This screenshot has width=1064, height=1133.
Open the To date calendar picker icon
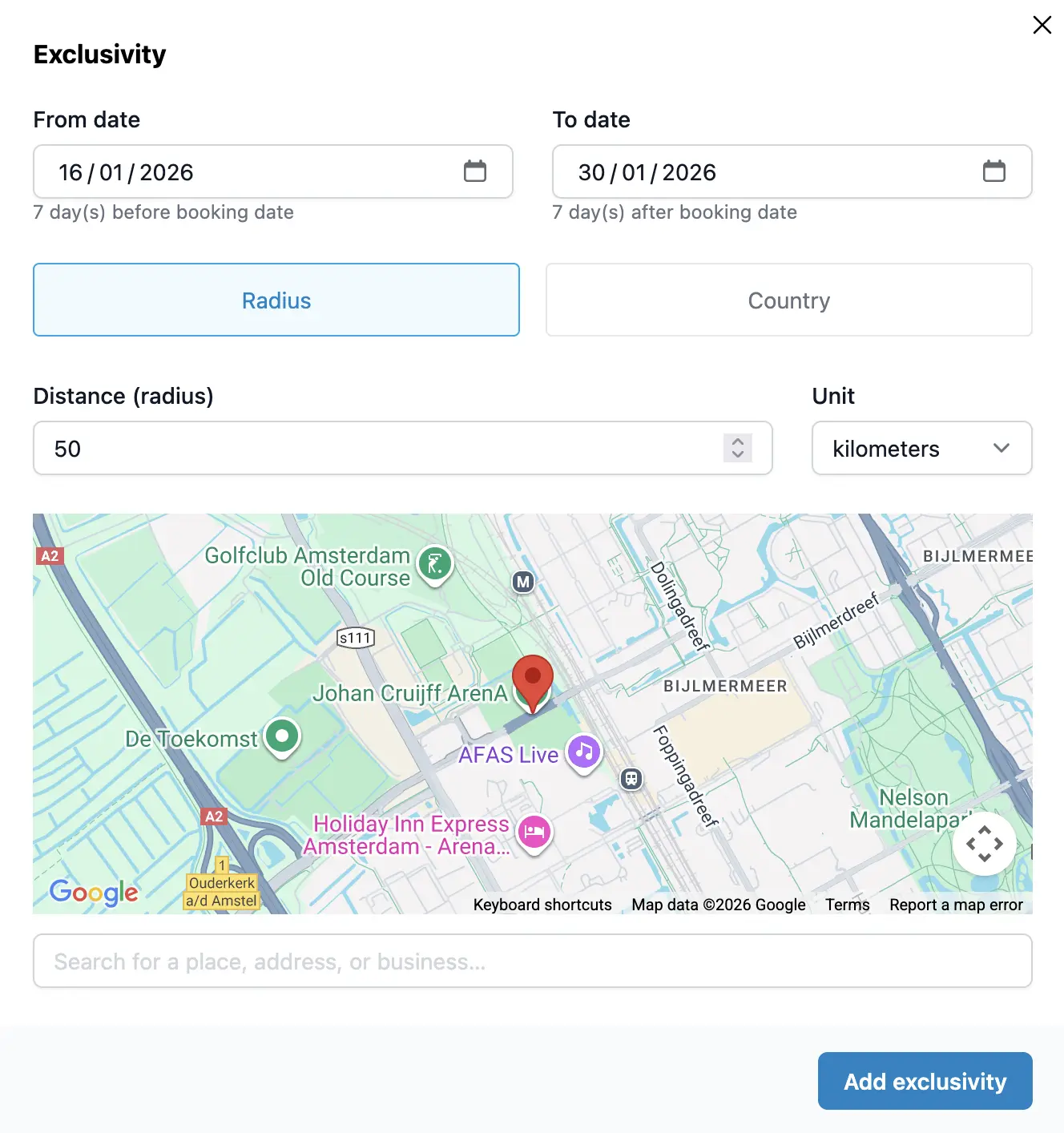click(x=993, y=171)
